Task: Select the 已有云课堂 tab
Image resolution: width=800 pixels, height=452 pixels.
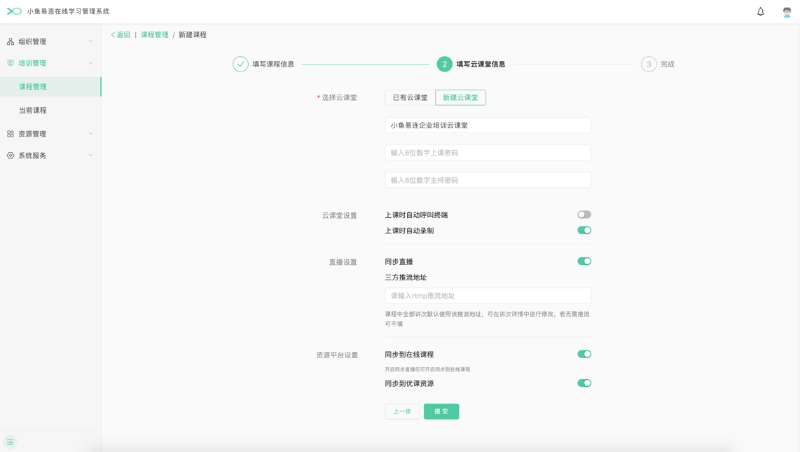Action: (410, 98)
